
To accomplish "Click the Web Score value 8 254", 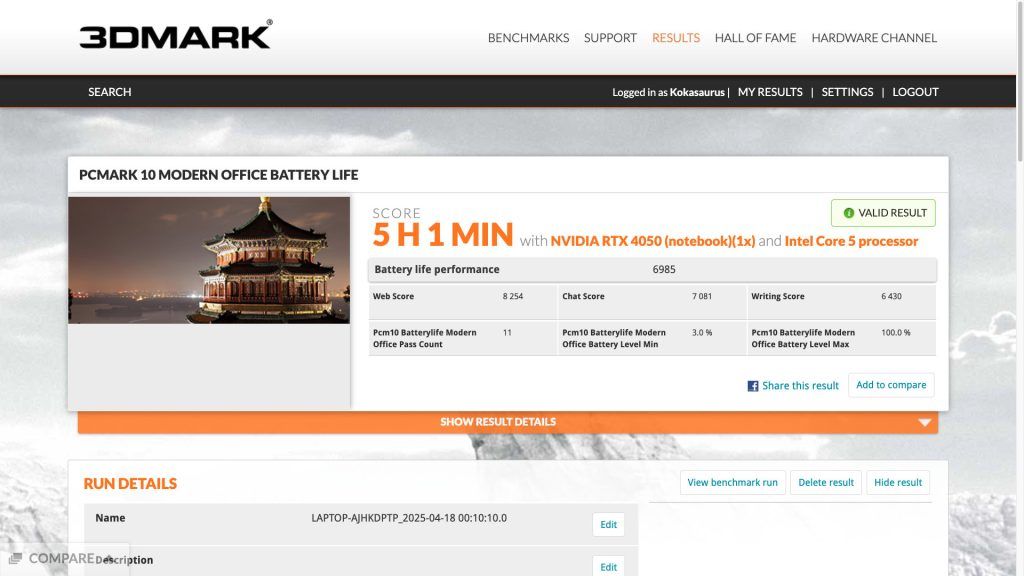I will 513,296.
